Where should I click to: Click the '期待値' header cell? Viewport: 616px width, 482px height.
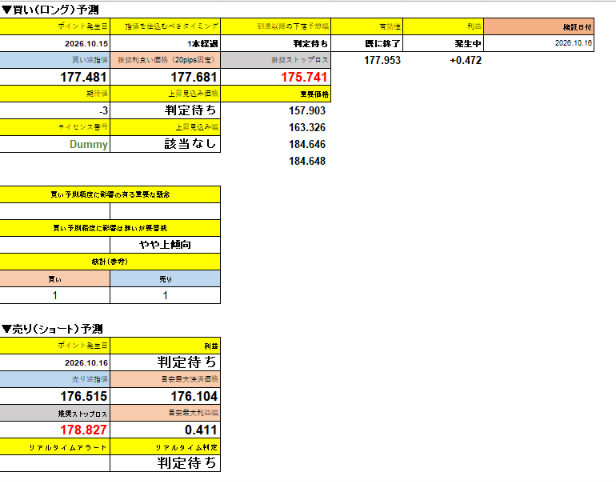[x=55, y=93]
